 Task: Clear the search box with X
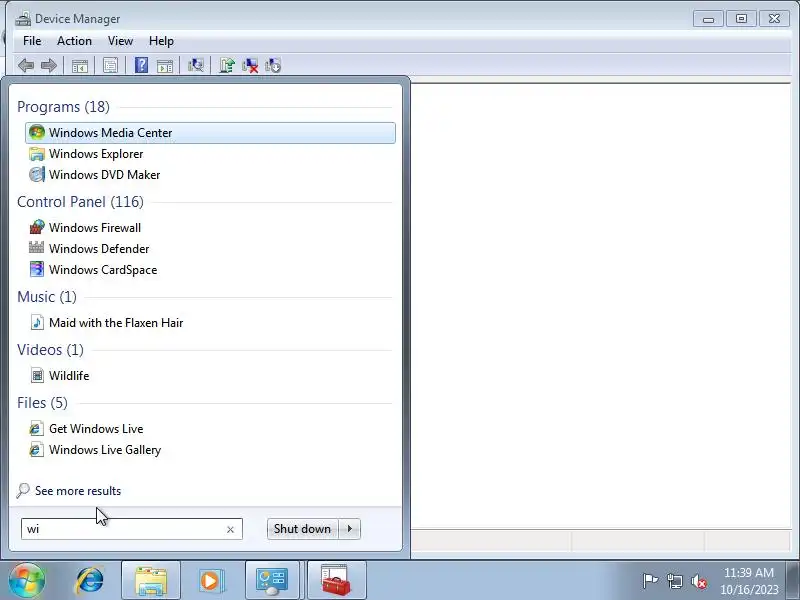230,530
